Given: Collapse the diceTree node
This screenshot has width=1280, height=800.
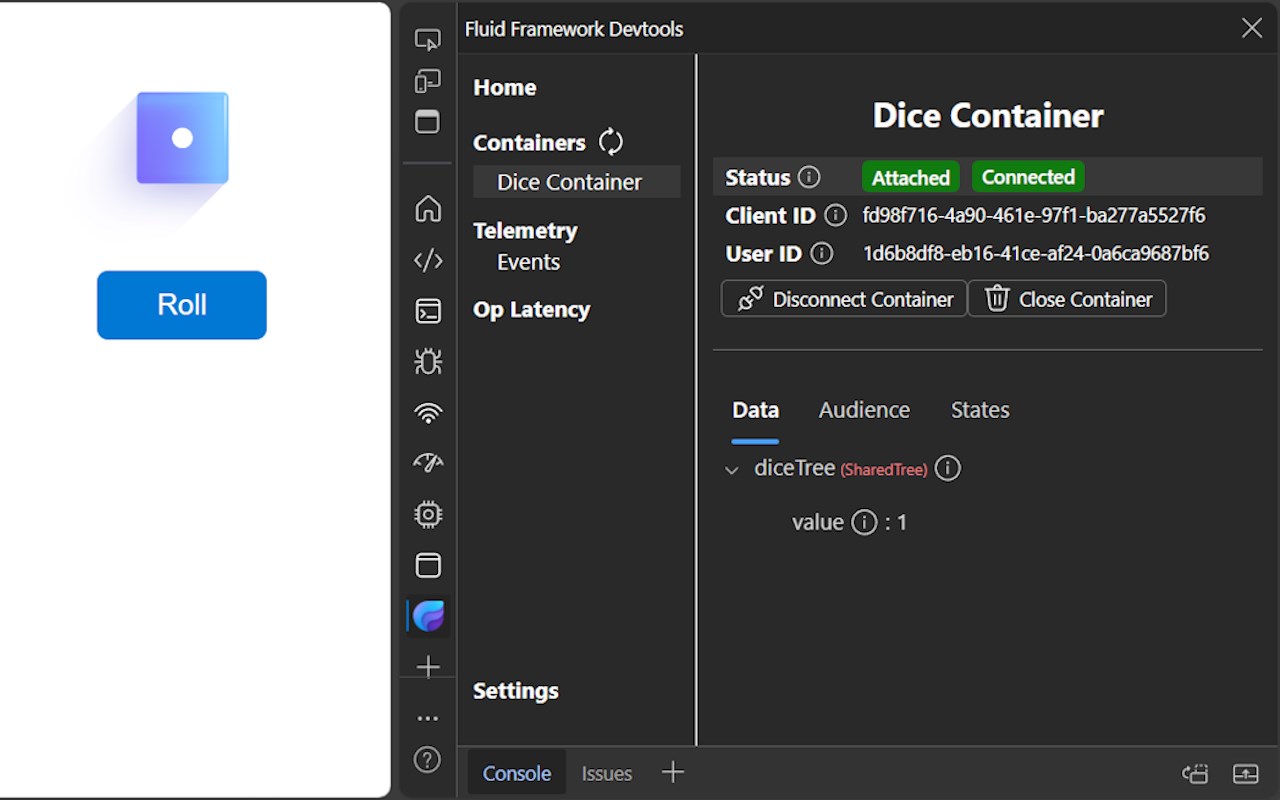Looking at the screenshot, I should tap(732, 469).
